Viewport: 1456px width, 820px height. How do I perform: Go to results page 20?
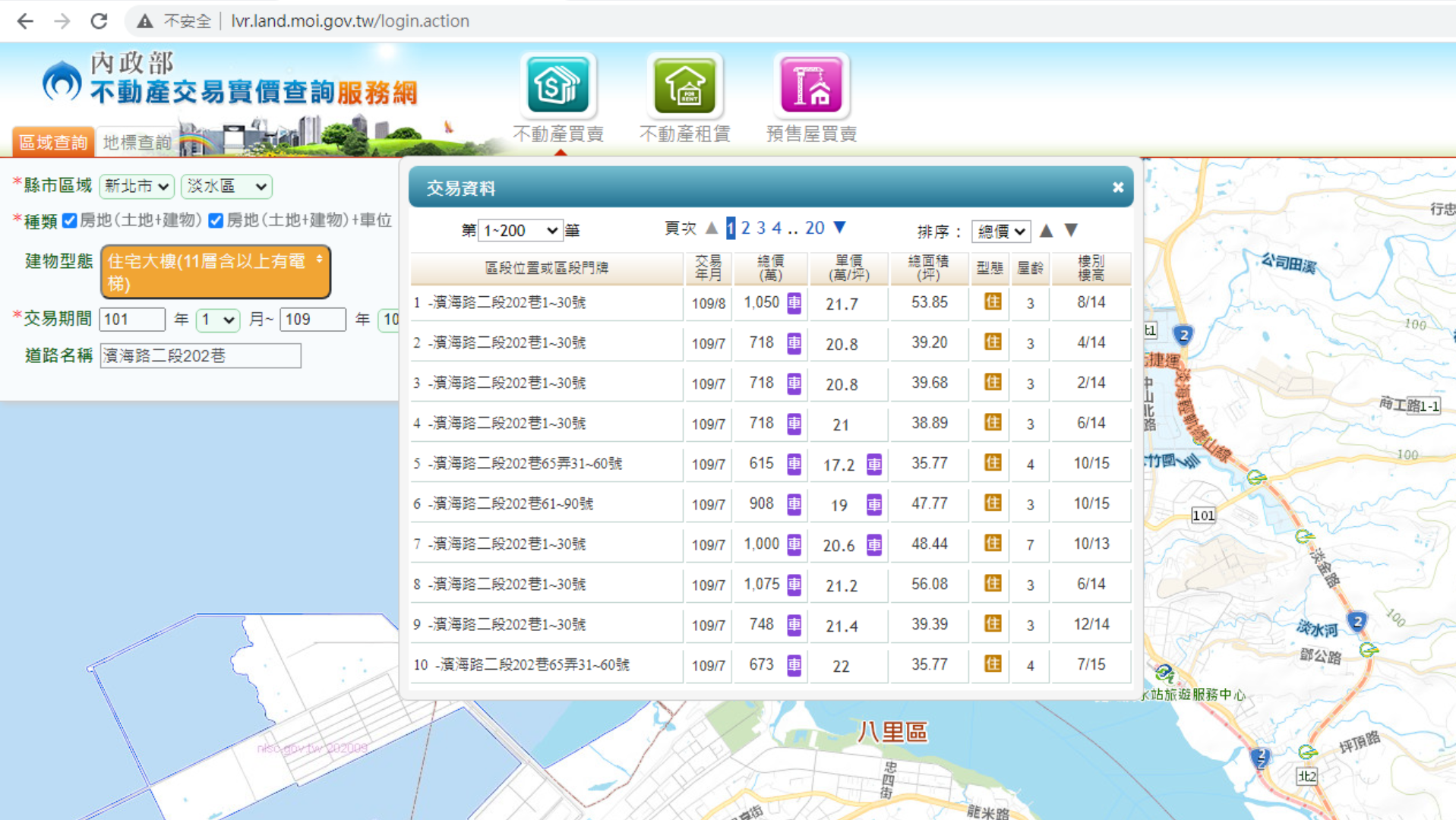point(815,228)
